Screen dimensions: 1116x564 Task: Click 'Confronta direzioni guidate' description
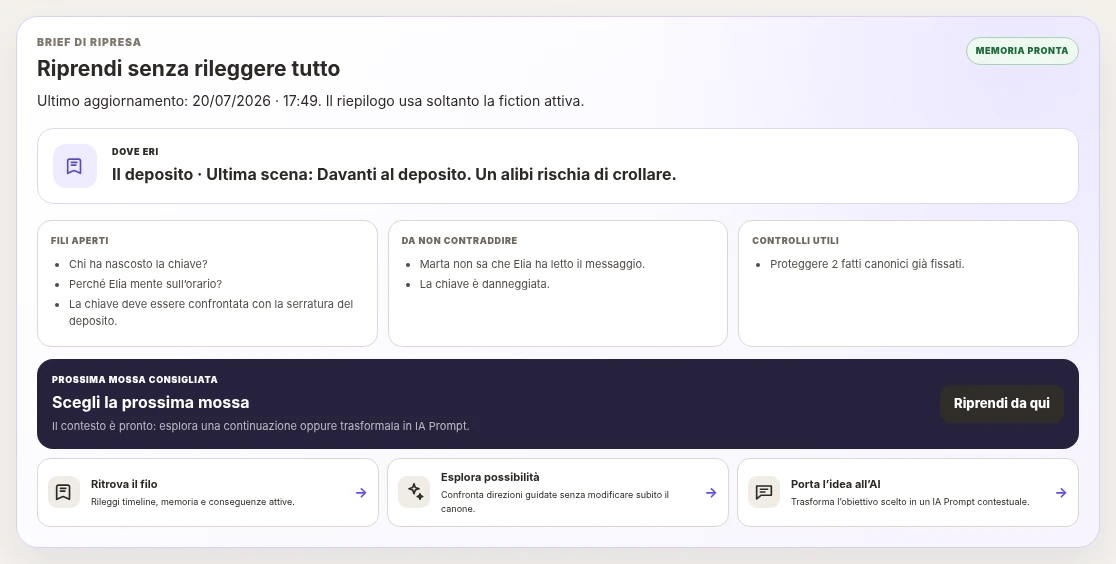coord(554,502)
